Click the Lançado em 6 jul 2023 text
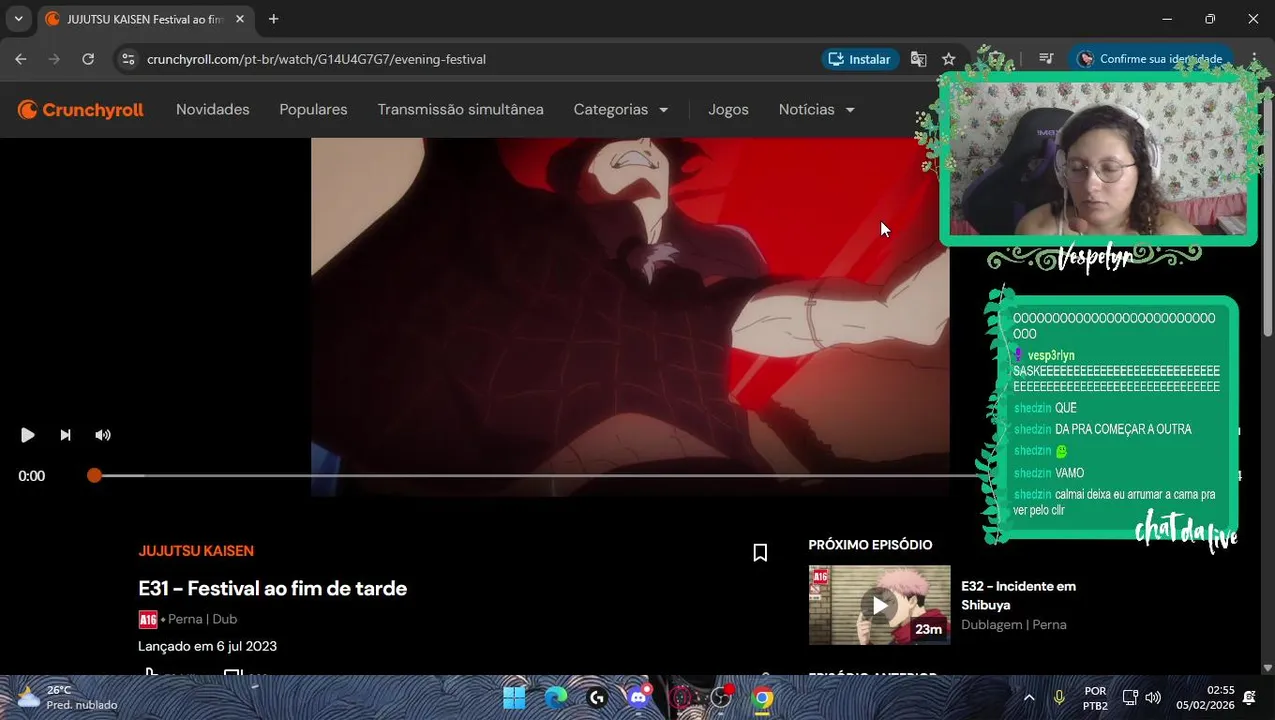The height and width of the screenshot is (720, 1275). (x=207, y=646)
